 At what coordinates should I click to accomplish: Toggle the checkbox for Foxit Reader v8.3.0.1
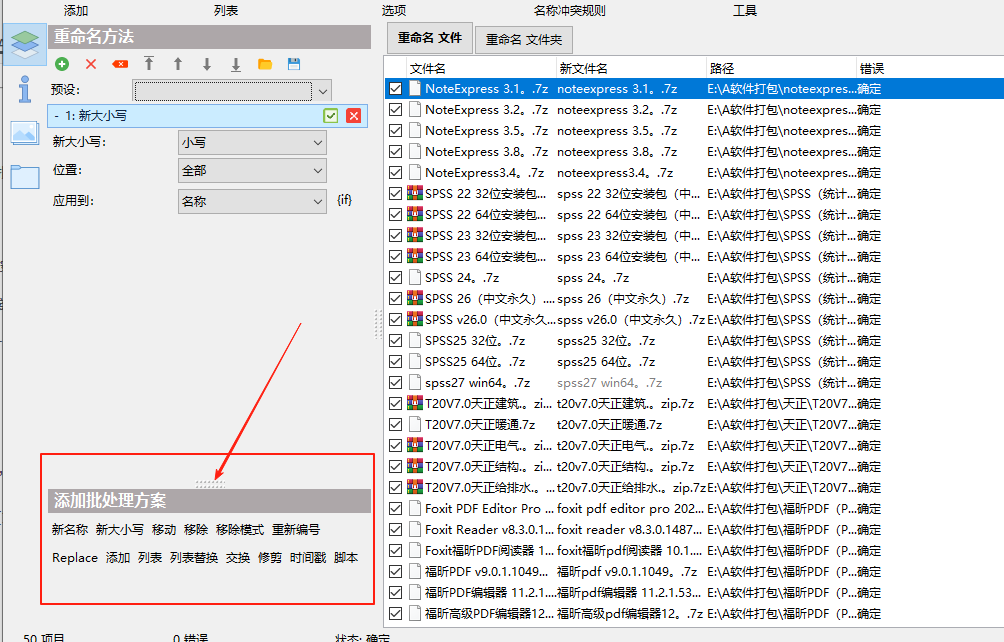(x=396, y=529)
